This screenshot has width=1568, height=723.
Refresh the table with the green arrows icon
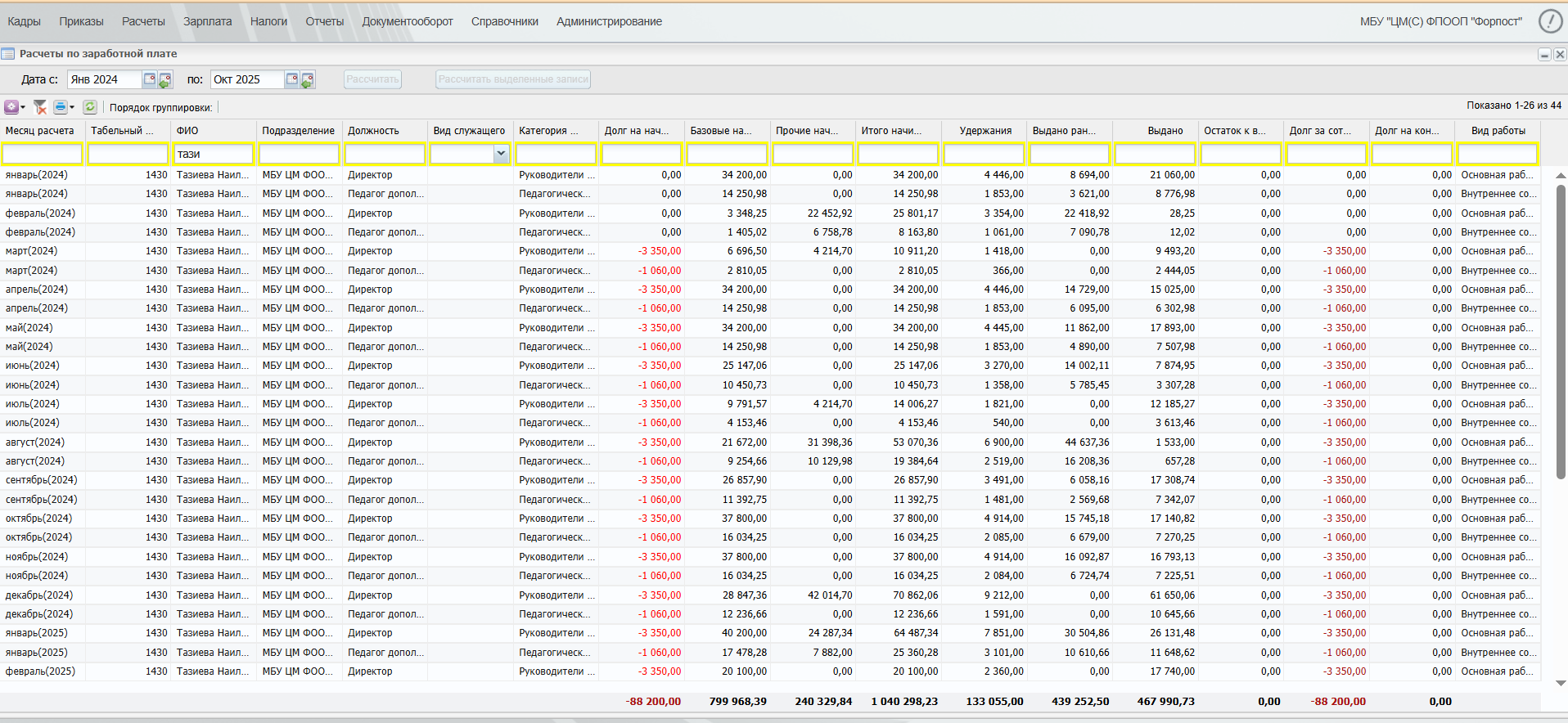90,107
